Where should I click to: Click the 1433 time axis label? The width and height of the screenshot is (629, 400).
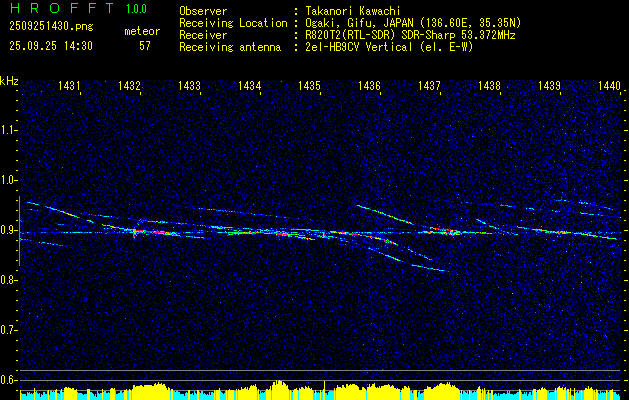point(189,85)
